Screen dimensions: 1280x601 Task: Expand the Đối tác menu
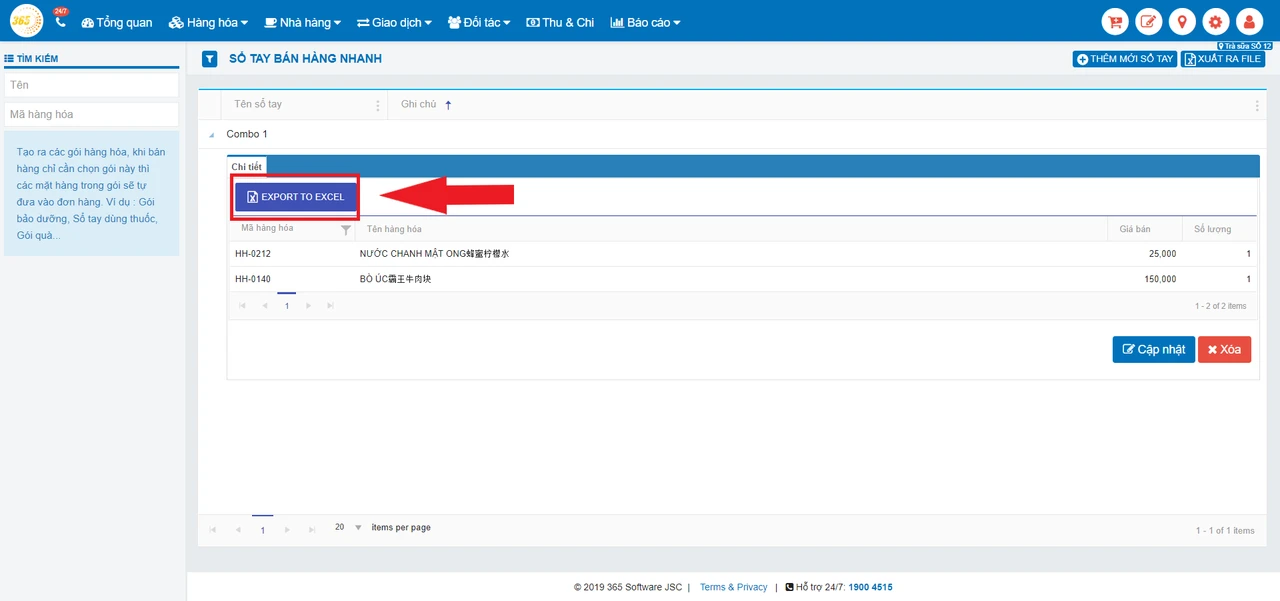479,22
